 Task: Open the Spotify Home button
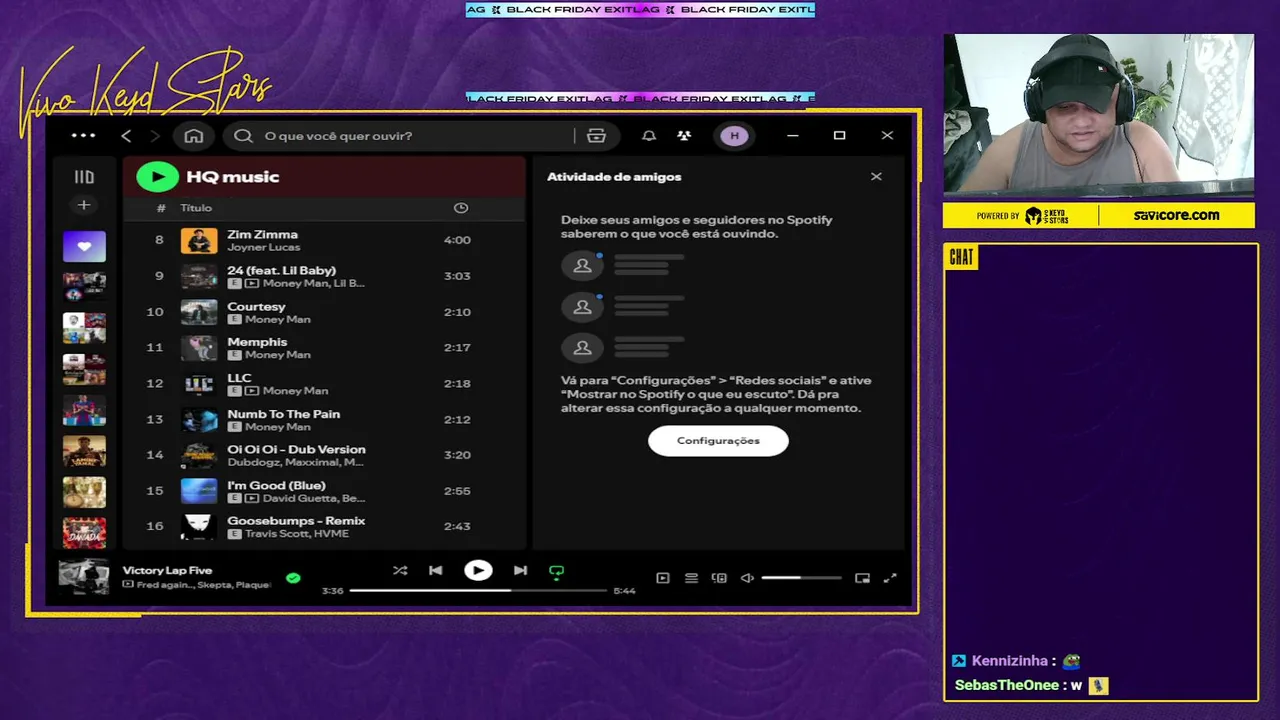pyautogui.click(x=194, y=136)
